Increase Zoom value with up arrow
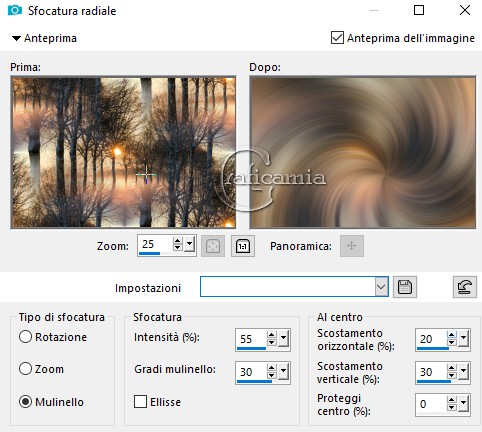This screenshot has height=432, width=482. click(177, 241)
